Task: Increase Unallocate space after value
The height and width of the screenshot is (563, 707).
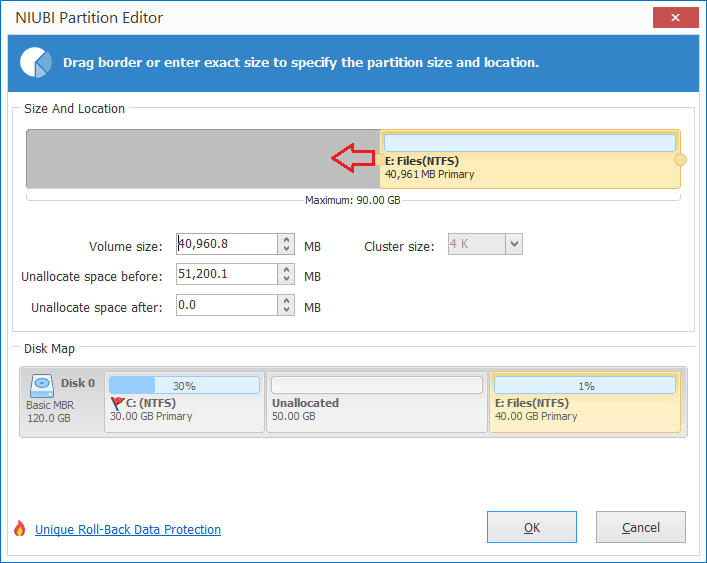Action: tap(286, 301)
